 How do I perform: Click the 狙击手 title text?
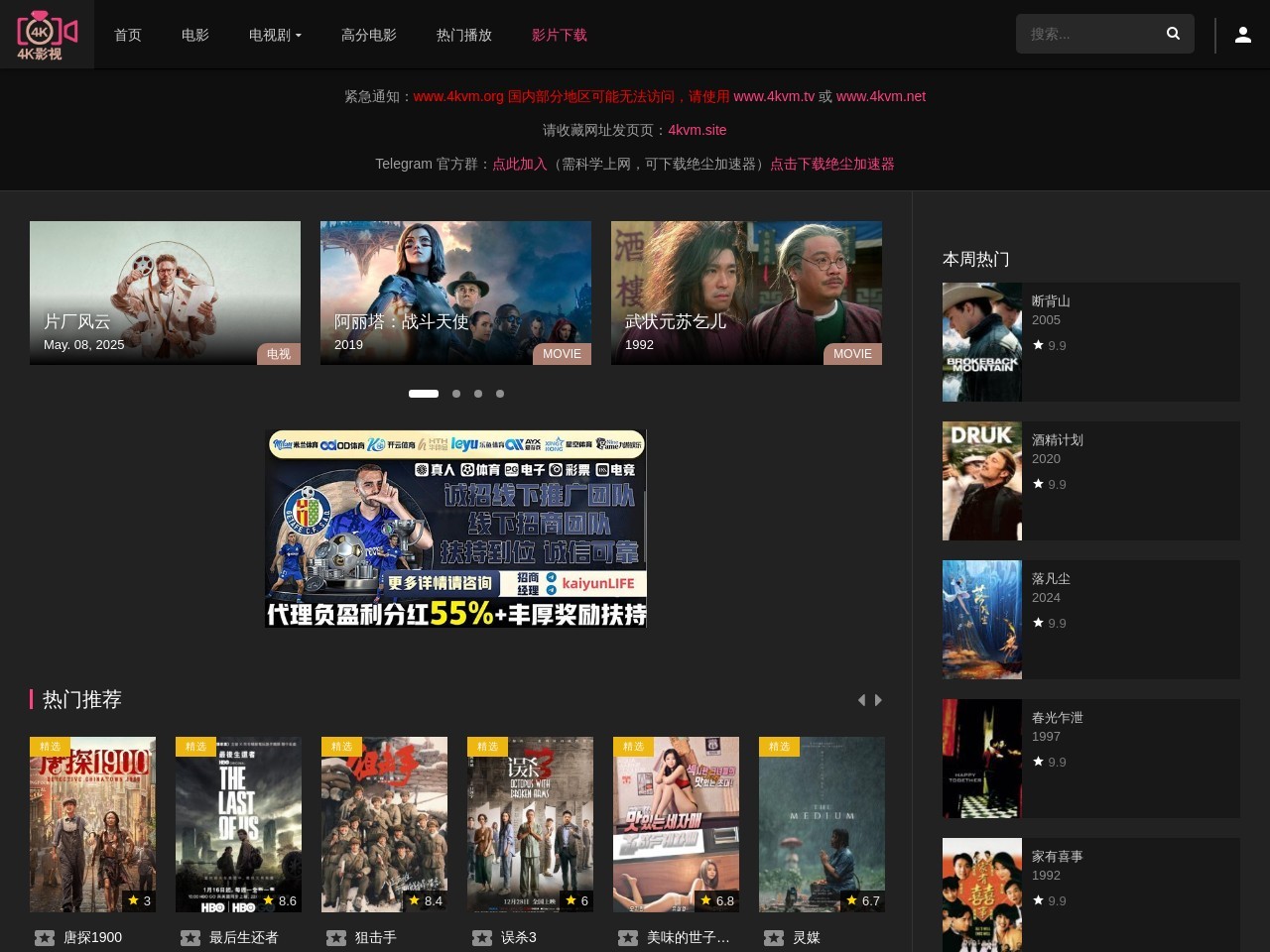[376, 937]
